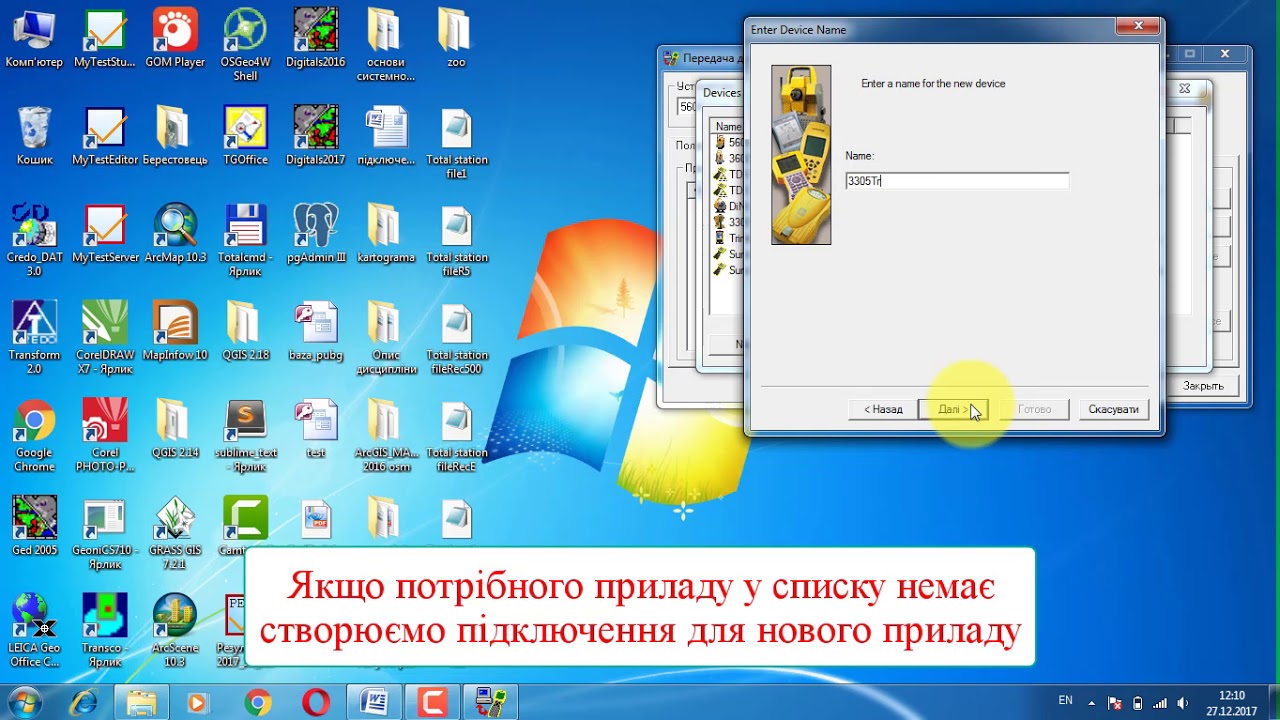Viewport: 1280px width, 720px height.
Task: Open the Corel PHOTO-P... desktop shortcut
Action: 105,436
